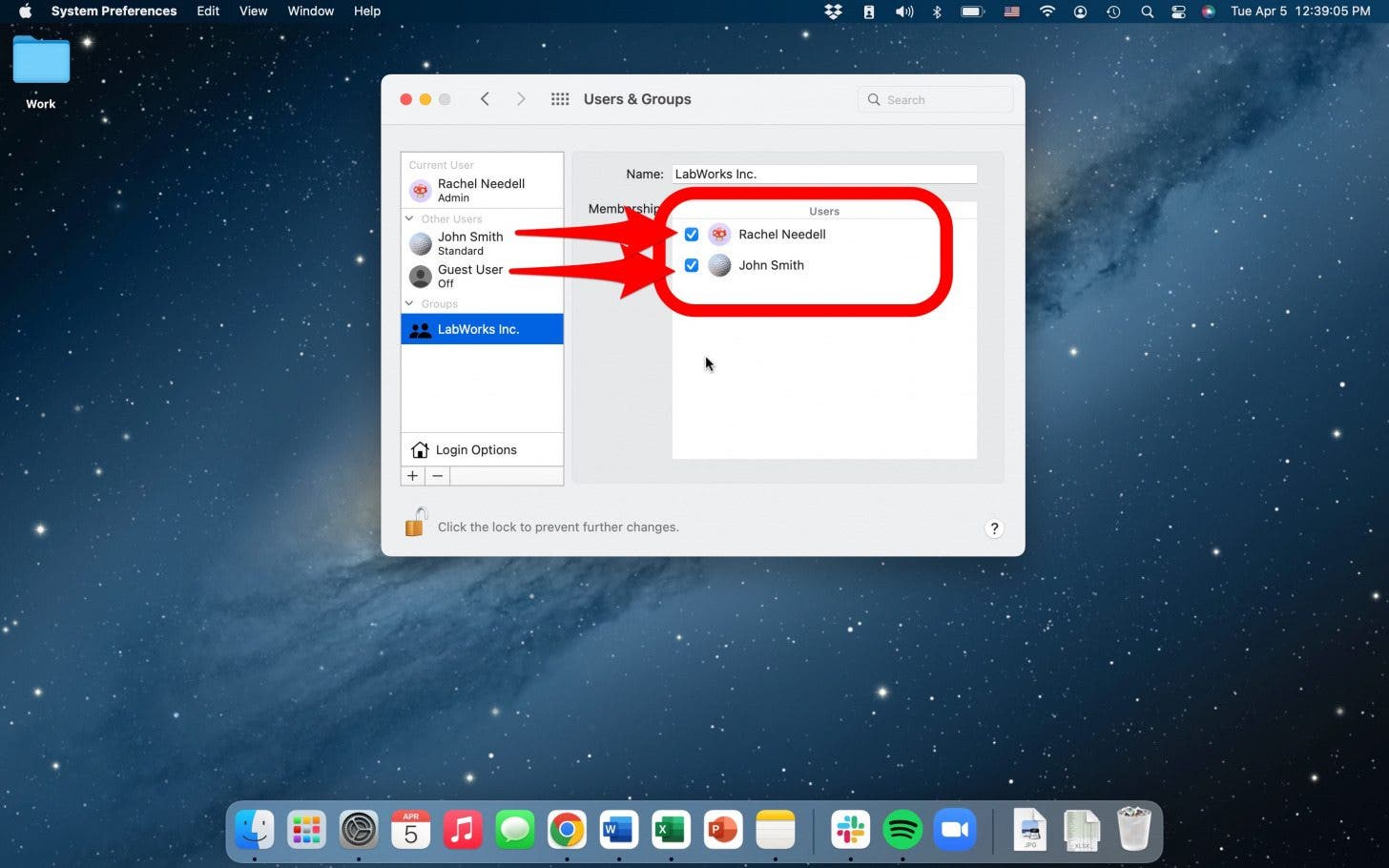
Task: Collapse the Other Users section
Action: coord(410,219)
